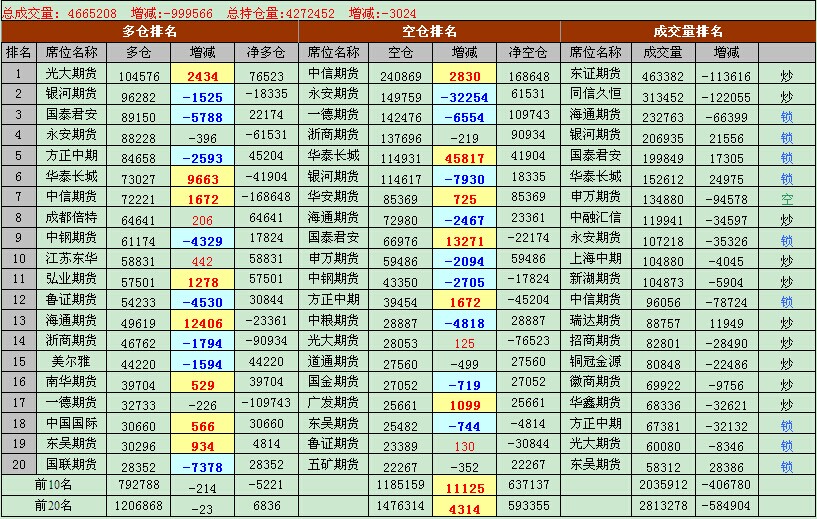
Task: Click the 前20名 summary row label
Action: 53,505
